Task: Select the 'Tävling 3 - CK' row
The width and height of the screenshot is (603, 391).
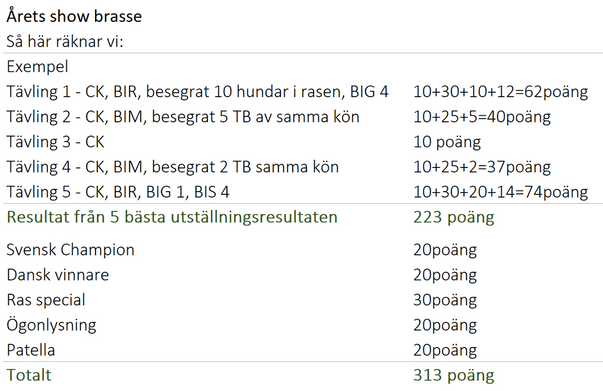Action: point(55,142)
